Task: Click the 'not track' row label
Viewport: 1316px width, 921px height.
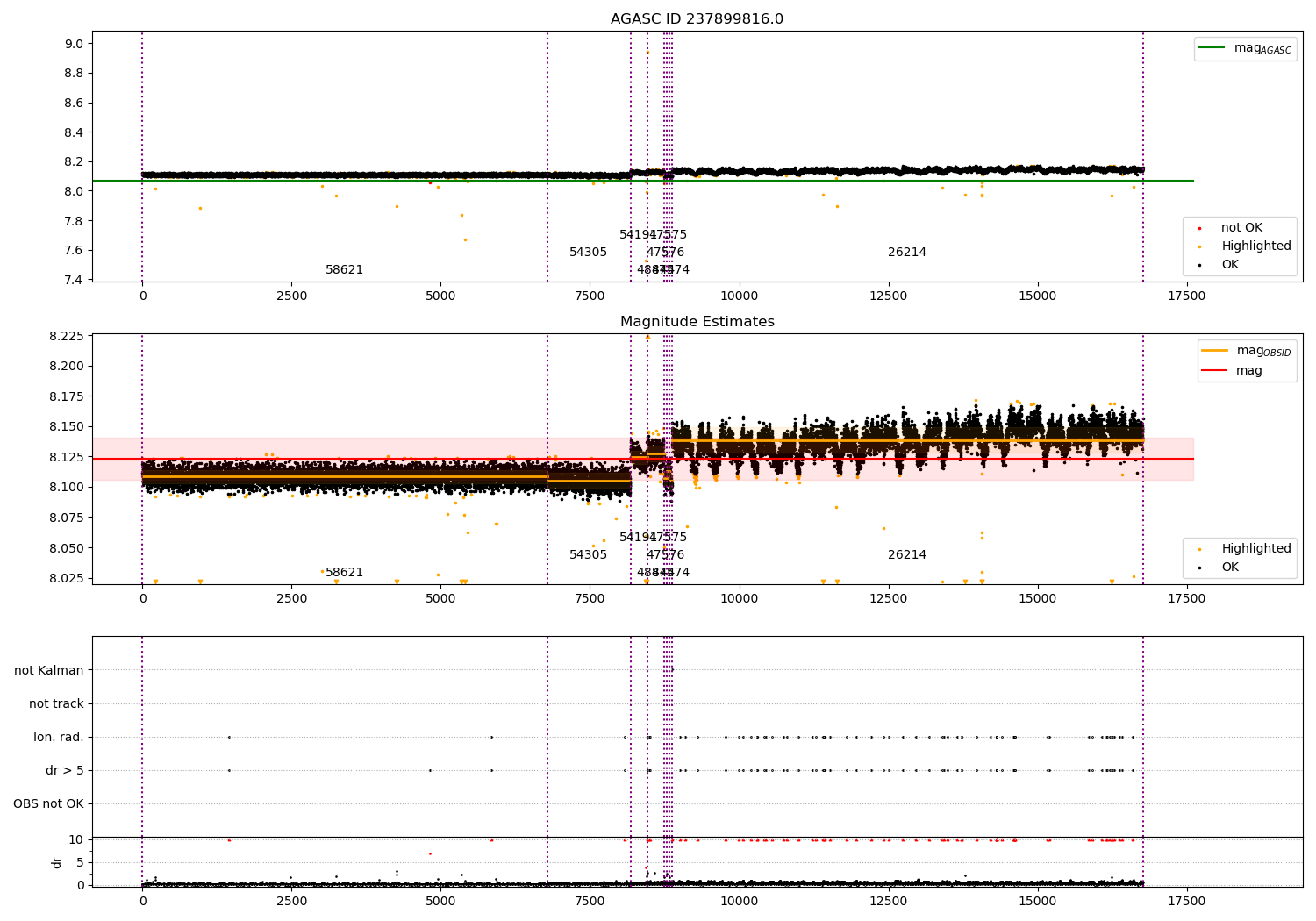Action: pyautogui.click(x=56, y=703)
